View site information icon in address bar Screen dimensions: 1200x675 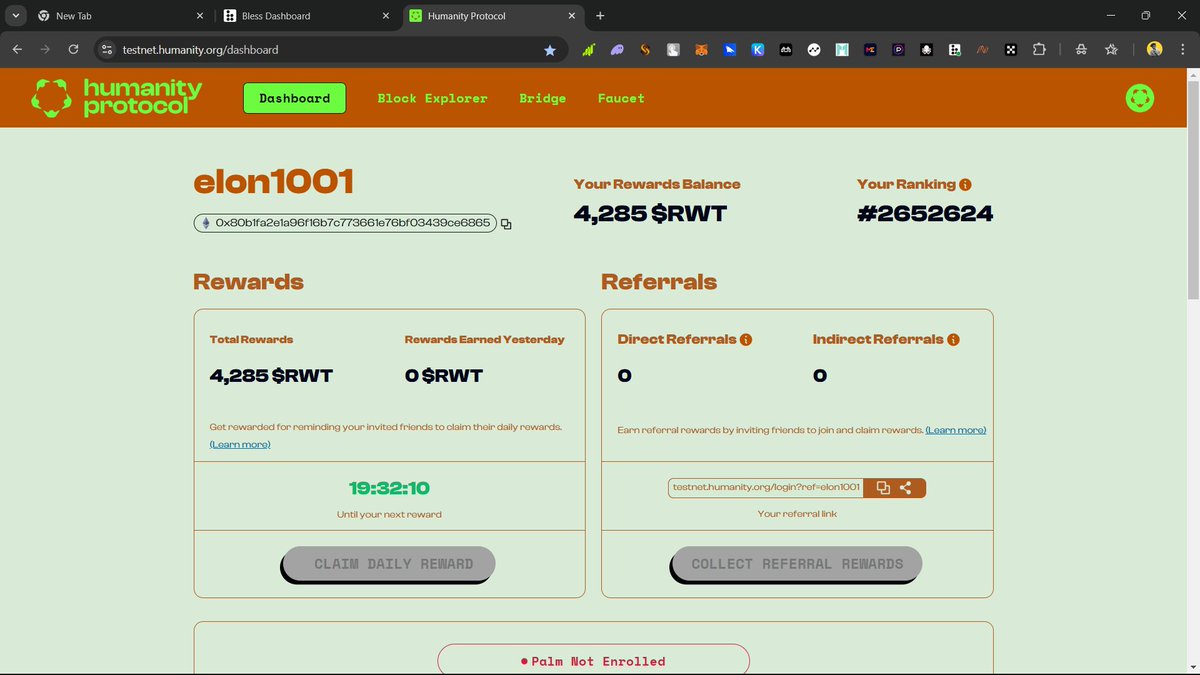coord(108,49)
